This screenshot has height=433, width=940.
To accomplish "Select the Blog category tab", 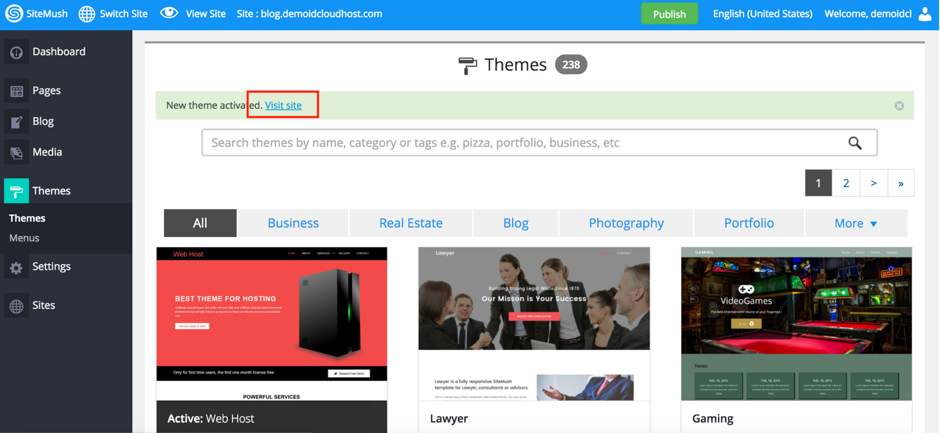I will tap(516, 223).
